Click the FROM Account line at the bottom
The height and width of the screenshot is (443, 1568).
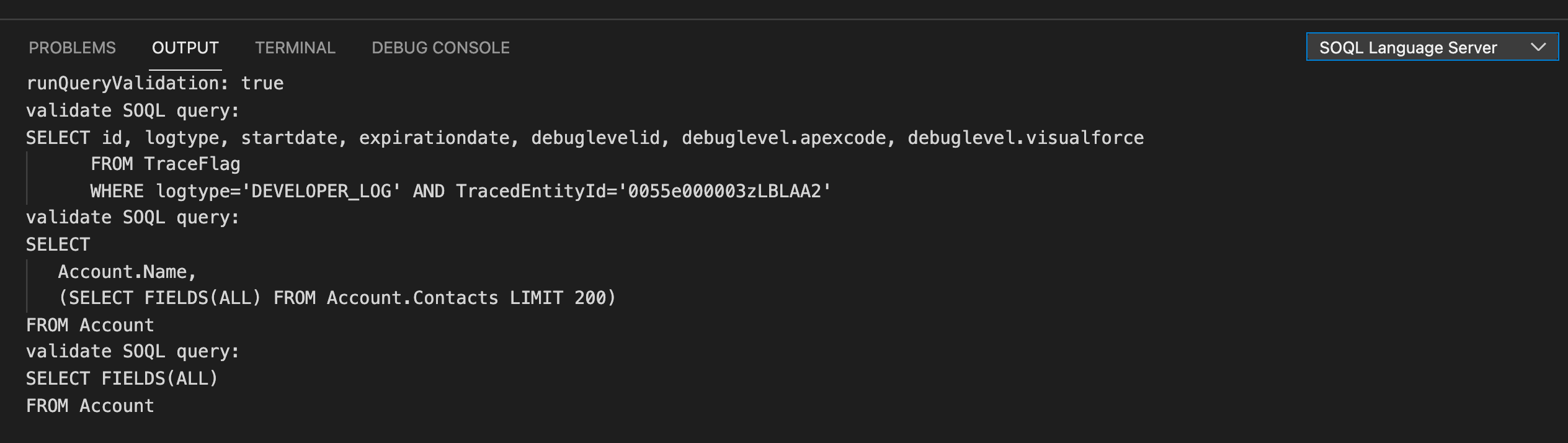click(x=89, y=405)
